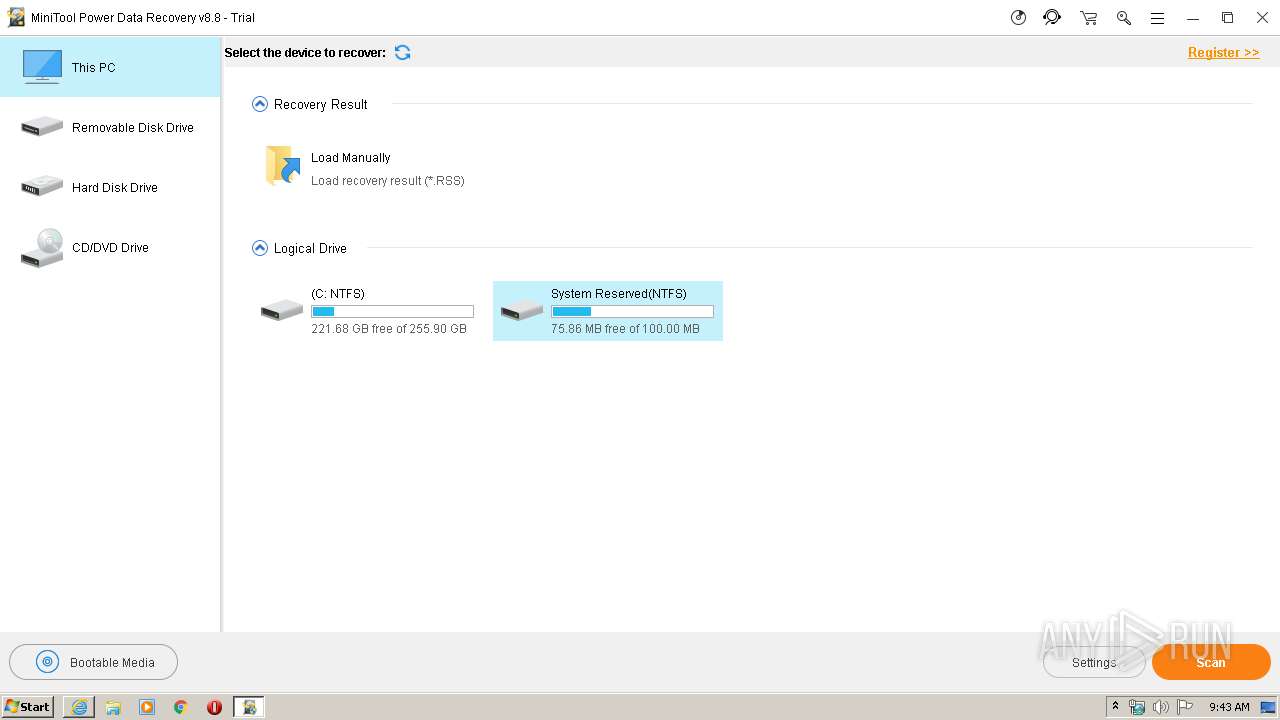Open the Settings button

pyautogui.click(x=1094, y=662)
